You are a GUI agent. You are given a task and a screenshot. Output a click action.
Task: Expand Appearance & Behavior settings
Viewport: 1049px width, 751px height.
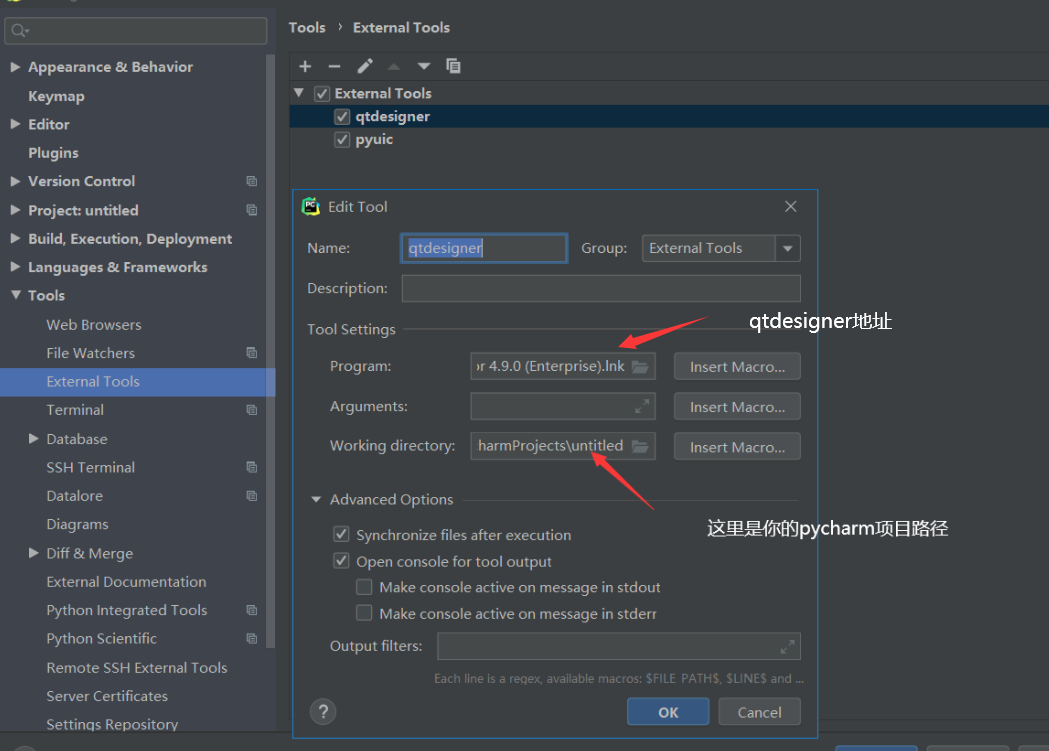(x=15, y=67)
